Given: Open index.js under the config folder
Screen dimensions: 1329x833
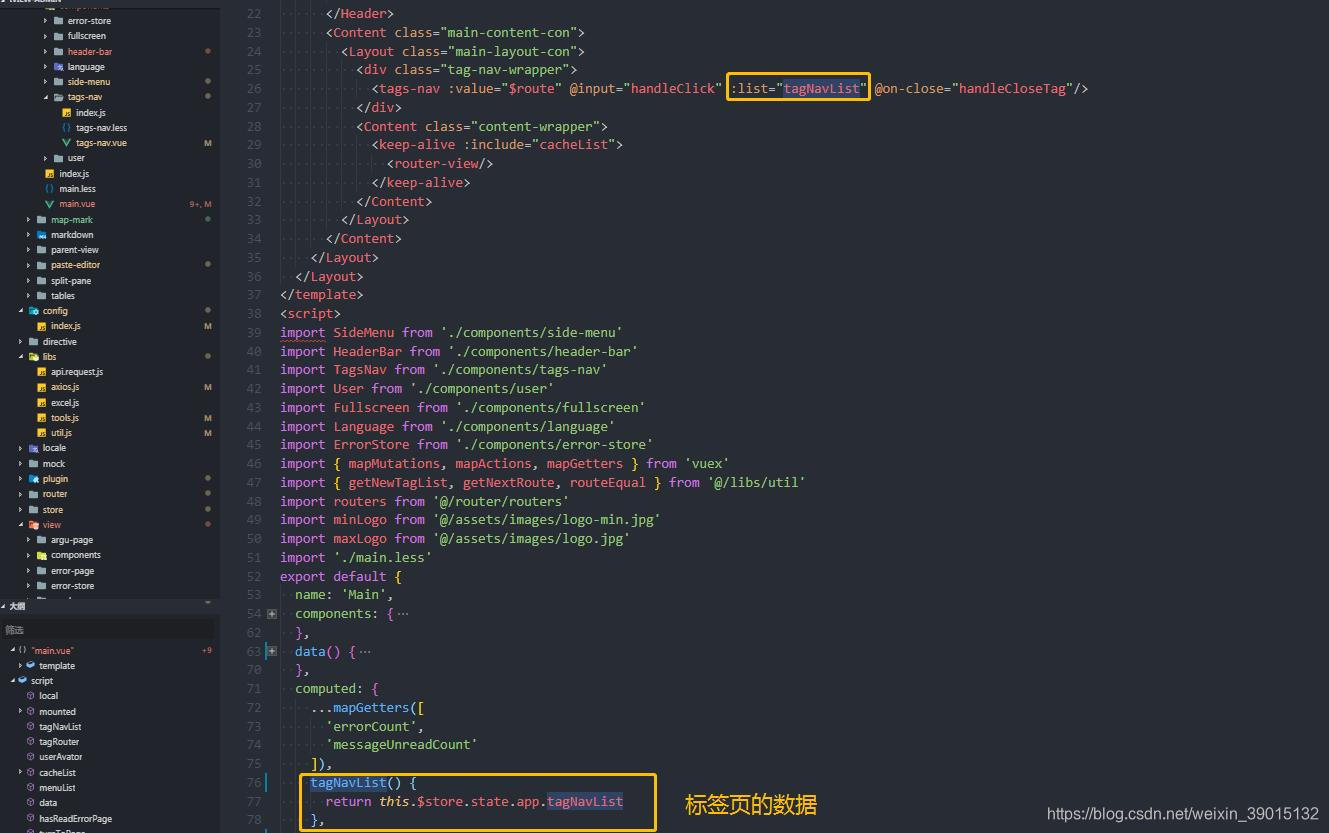Looking at the screenshot, I should (66, 326).
